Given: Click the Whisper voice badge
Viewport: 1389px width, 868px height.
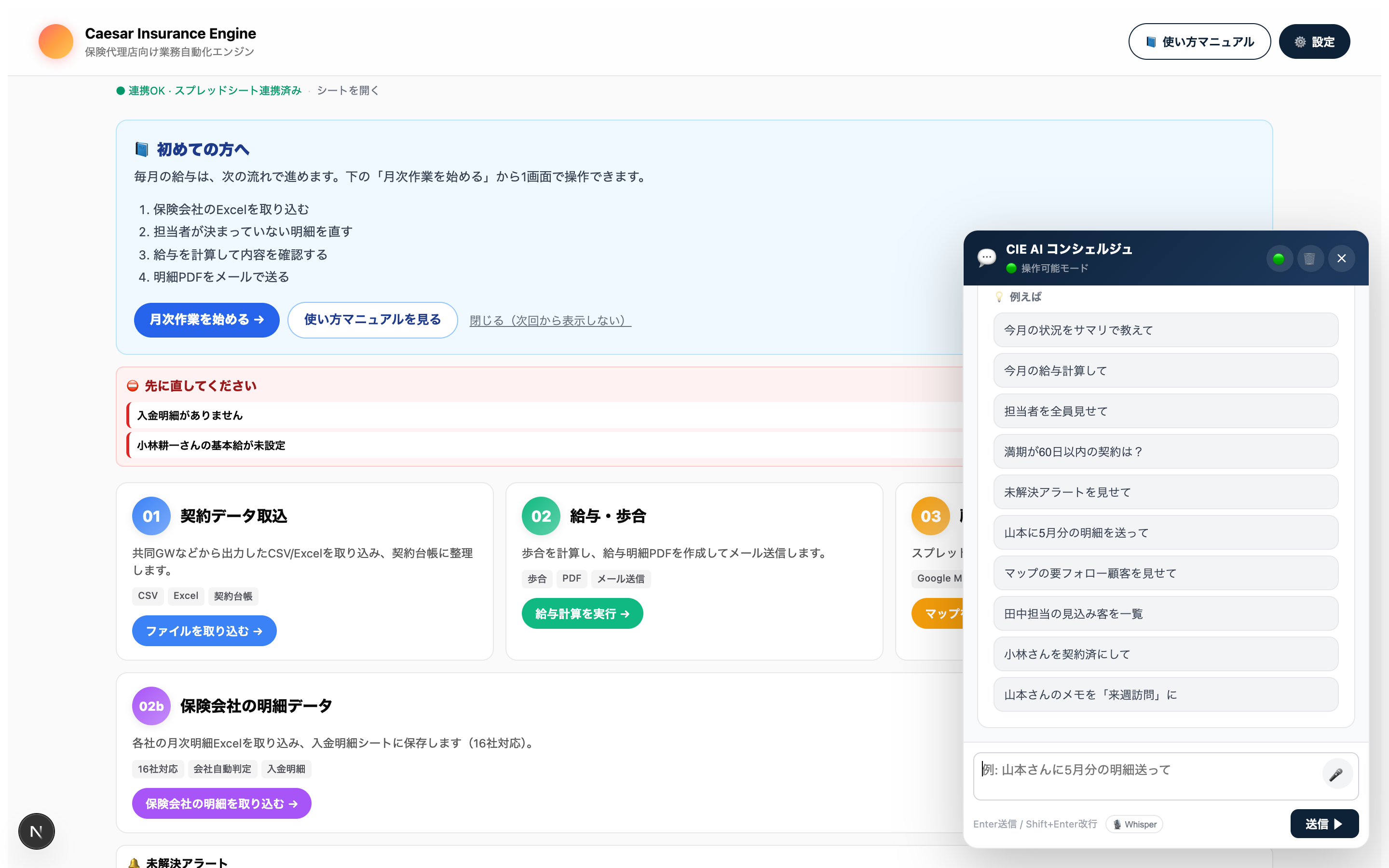Looking at the screenshot, I should [1135, 825].
